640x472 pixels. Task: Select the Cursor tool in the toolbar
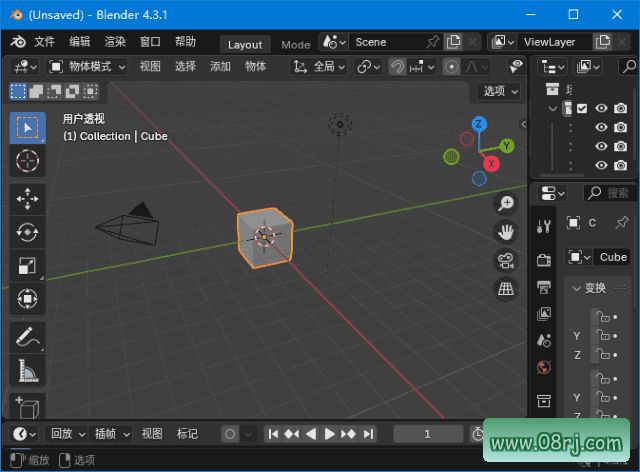pyautogui.click(x=27, y=161)
